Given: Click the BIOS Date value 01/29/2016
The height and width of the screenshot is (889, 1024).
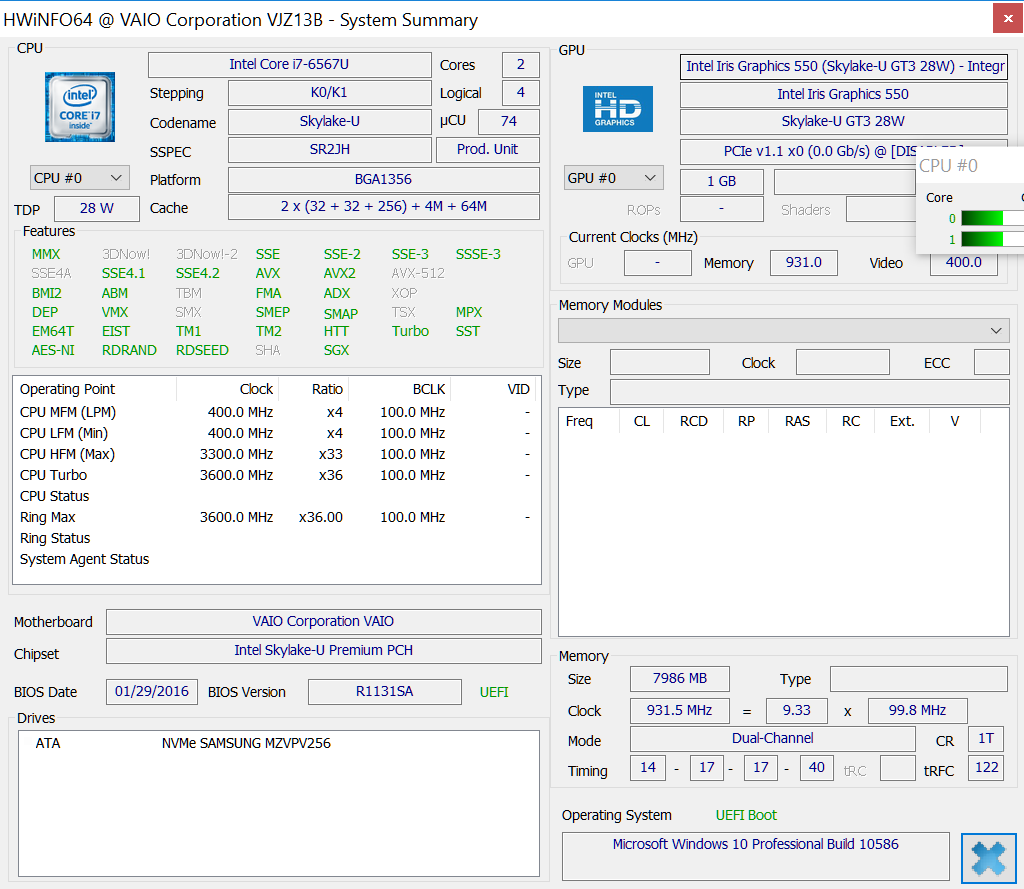Looking at the screenshot, I should coord(152,692).
